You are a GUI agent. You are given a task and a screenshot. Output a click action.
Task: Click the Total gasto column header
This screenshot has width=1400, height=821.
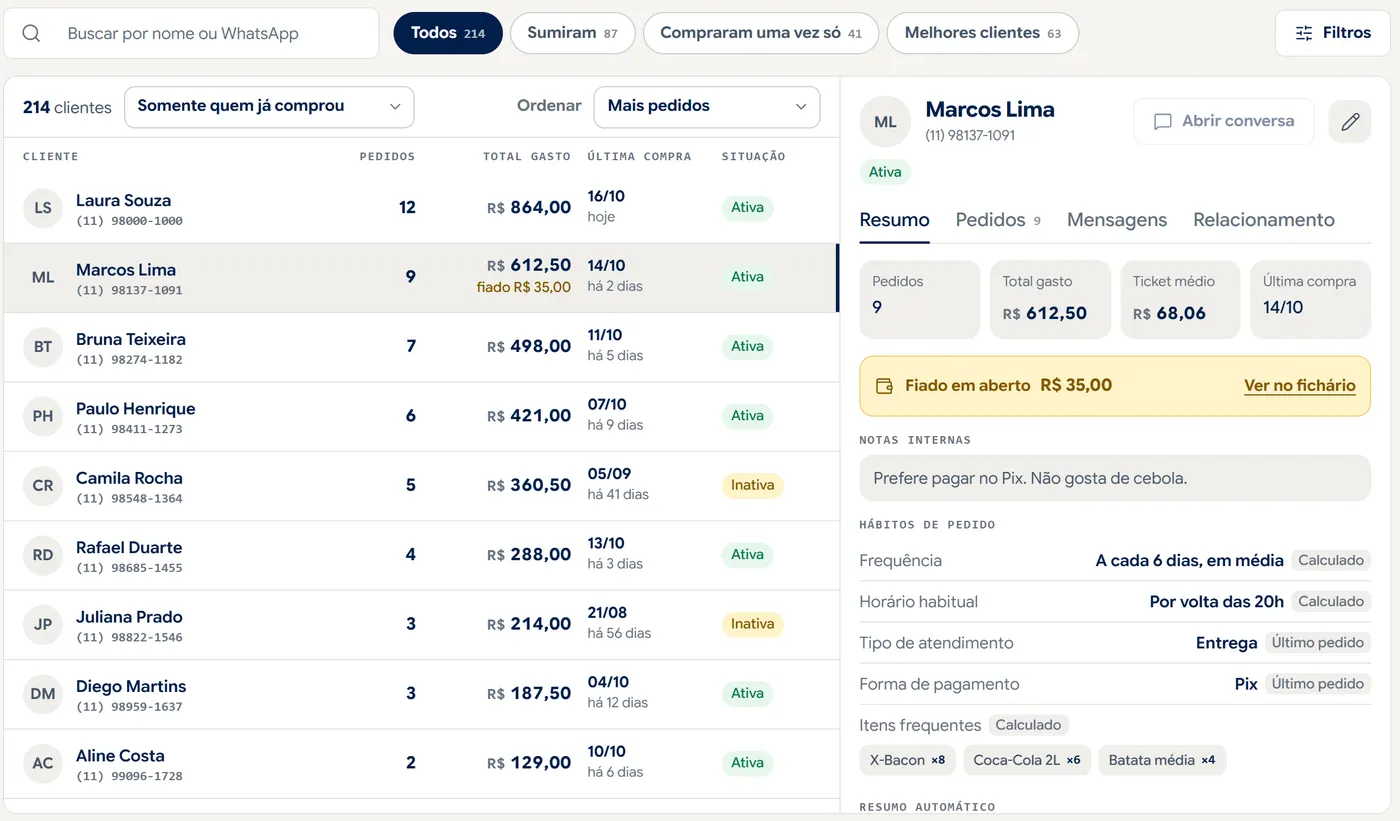(x=527, y=156)
